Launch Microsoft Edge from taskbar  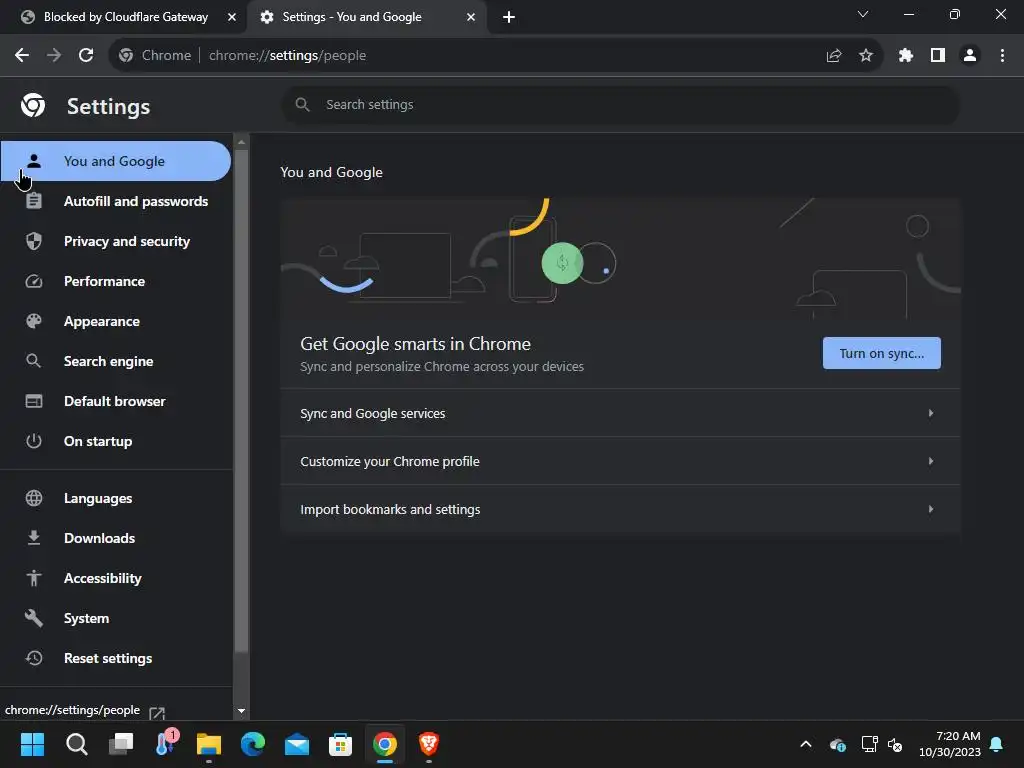point(253,744)
